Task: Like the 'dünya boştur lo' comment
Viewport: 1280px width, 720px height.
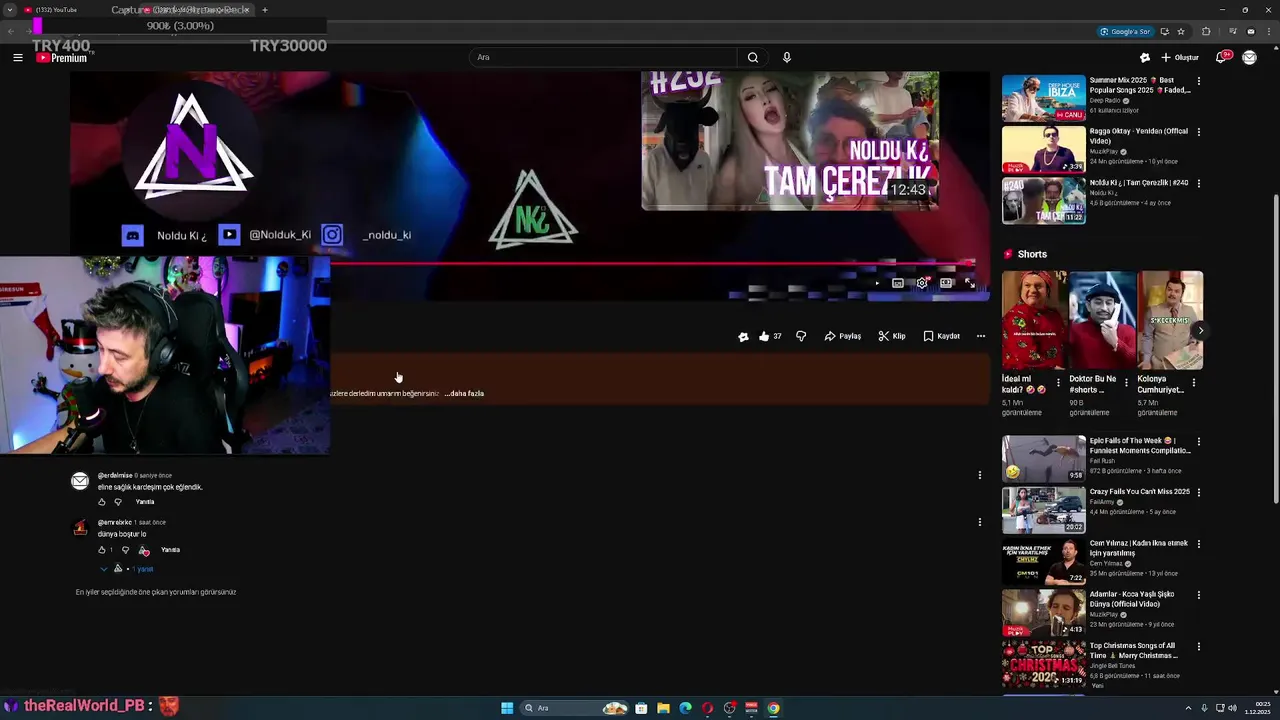Action: [x=101, y=550]
